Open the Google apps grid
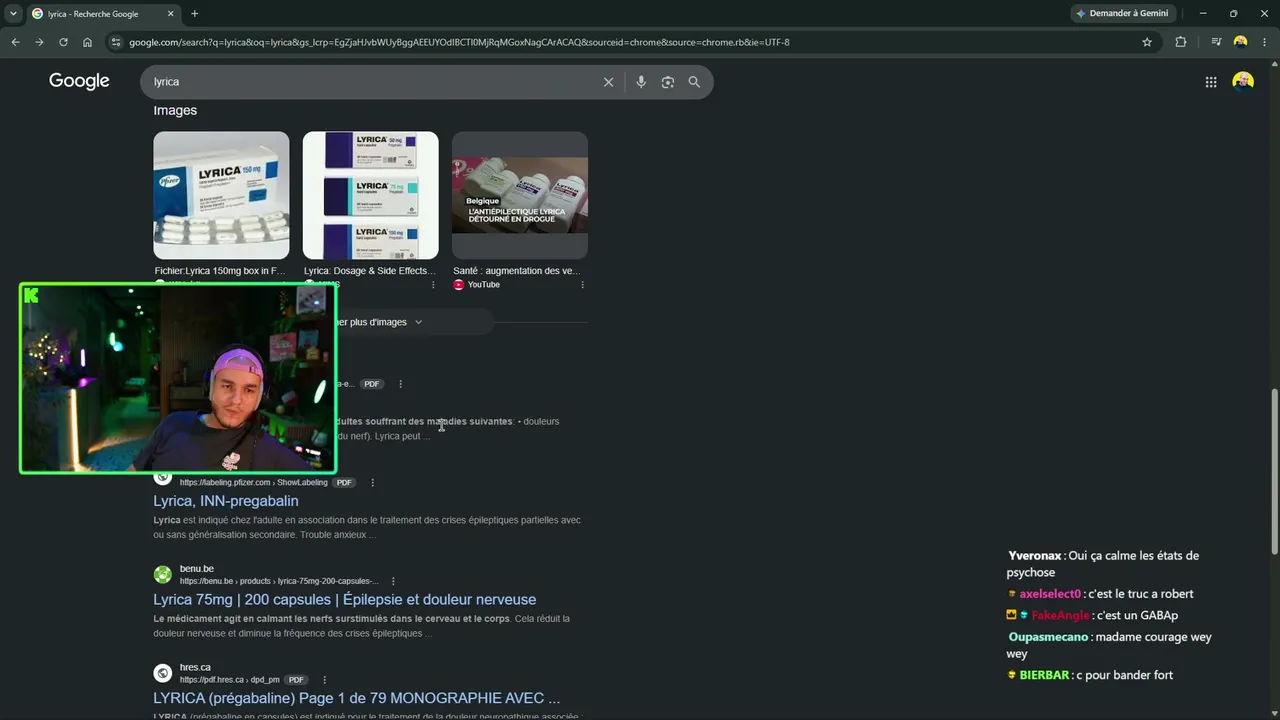Screen dimensions: 1280x720 (x=1211, y=82)
